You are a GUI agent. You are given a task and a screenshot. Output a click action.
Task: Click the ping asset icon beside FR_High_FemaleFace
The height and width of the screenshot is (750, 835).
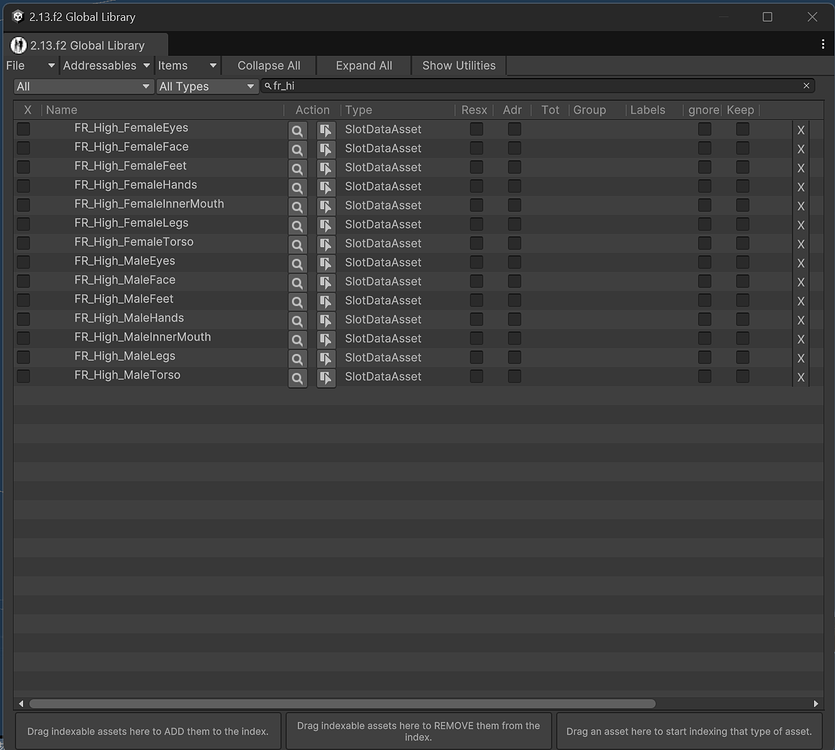325,147
